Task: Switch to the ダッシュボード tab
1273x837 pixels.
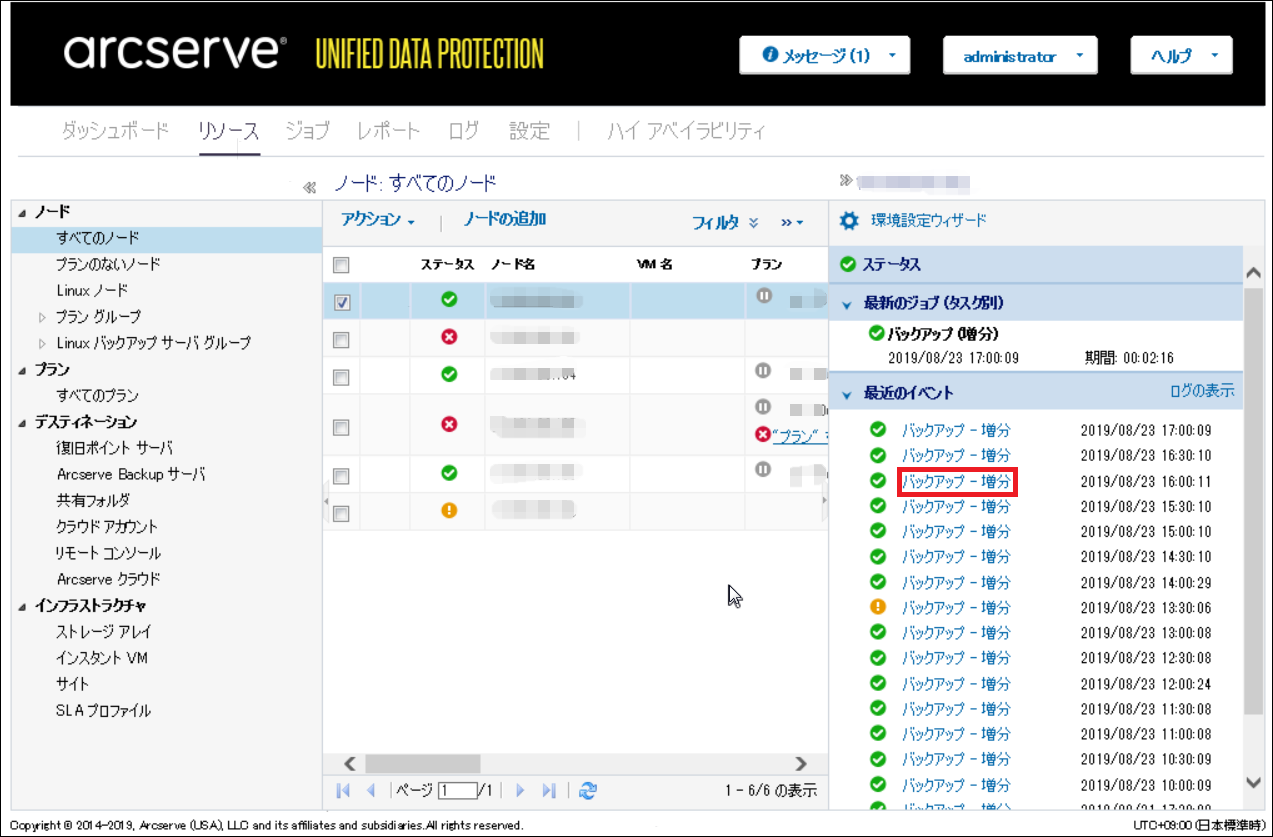Action: coord(115,131)
